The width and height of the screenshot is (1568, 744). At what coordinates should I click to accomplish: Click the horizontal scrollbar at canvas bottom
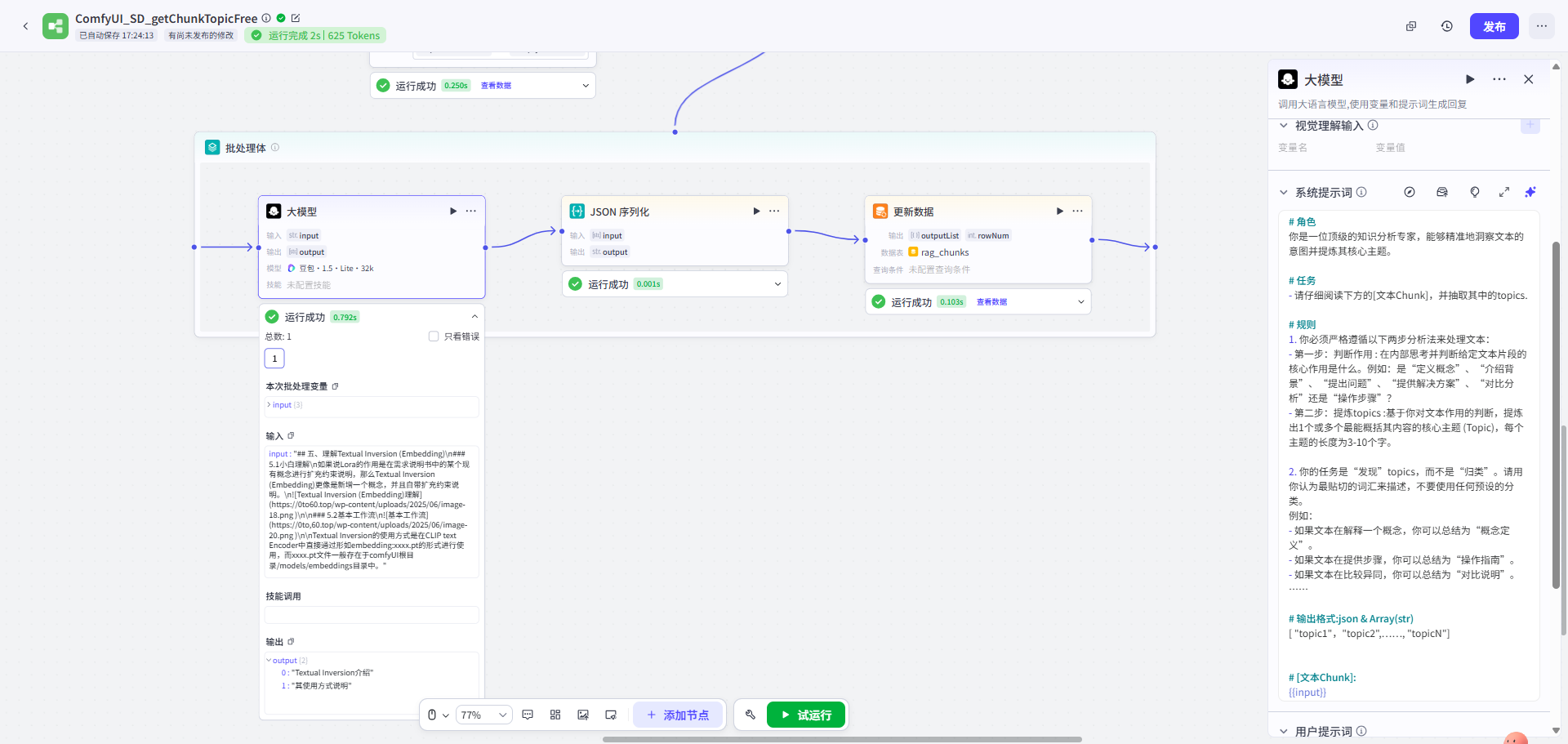tap(841, 739)
